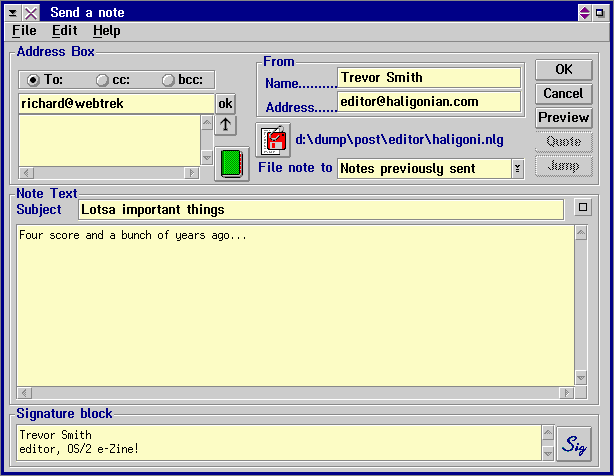Click the empty recipient list box
The image size is (614, 476).
[x=110, y=141]
